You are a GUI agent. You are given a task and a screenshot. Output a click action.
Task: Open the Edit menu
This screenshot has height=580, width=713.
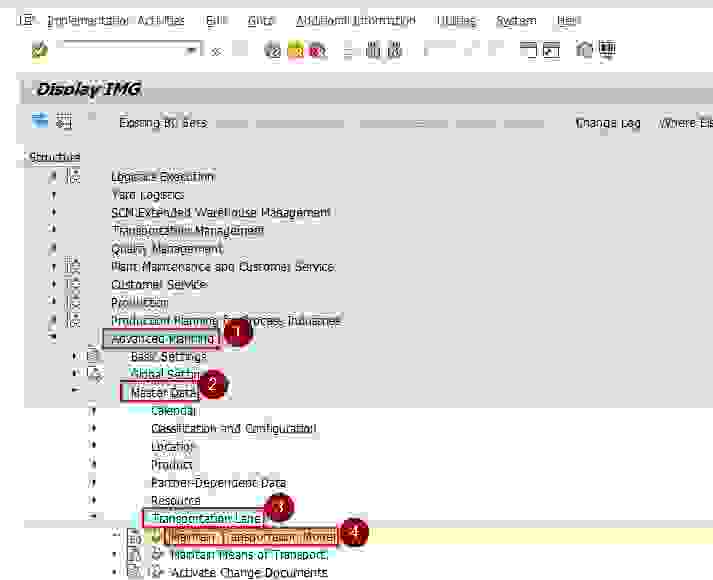click(217, 20)
